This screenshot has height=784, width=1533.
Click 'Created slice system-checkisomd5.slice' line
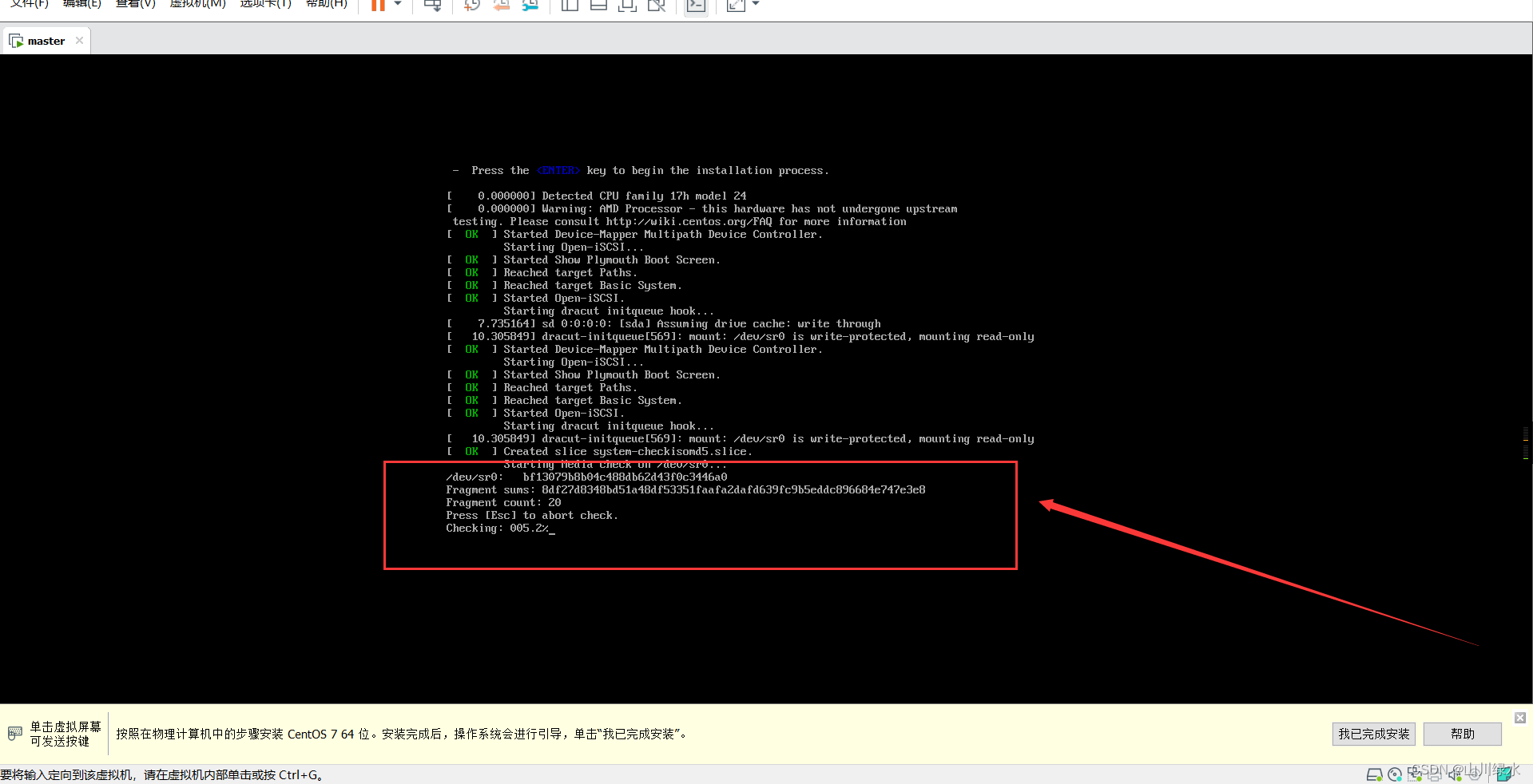(x=600, y=452)
